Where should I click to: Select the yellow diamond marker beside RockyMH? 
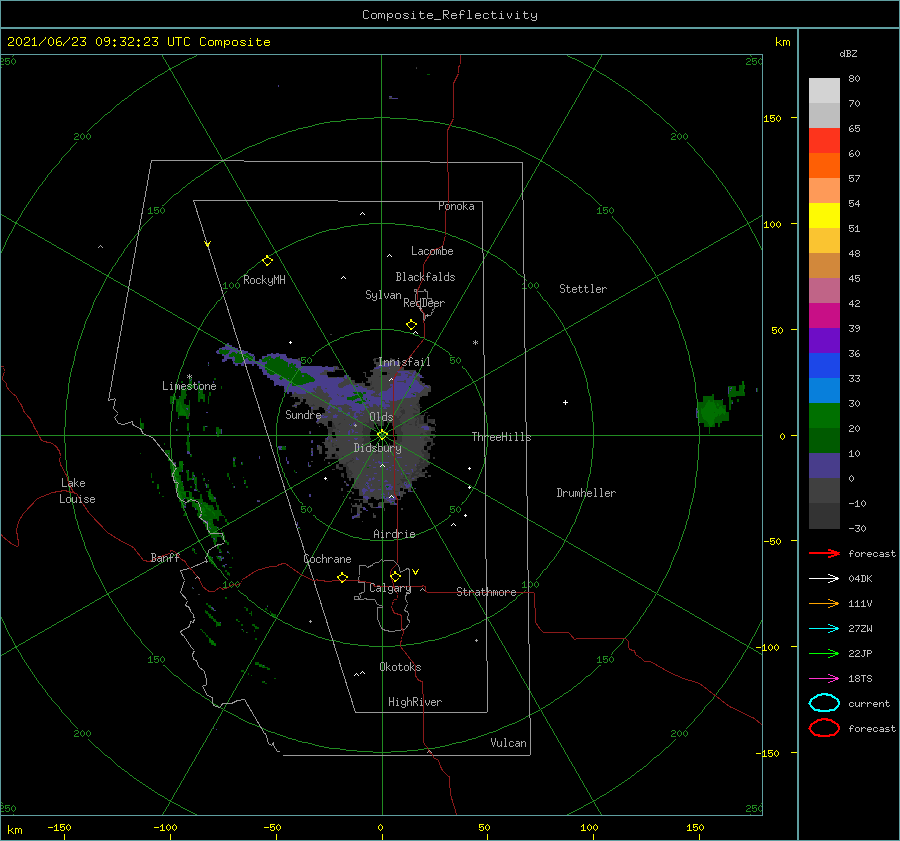[267, 261]
